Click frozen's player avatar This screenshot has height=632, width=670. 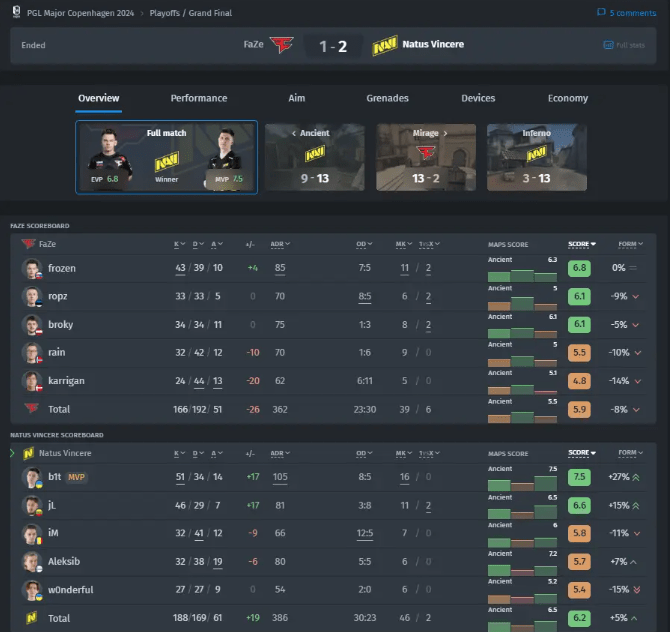[x=32, y=268]
